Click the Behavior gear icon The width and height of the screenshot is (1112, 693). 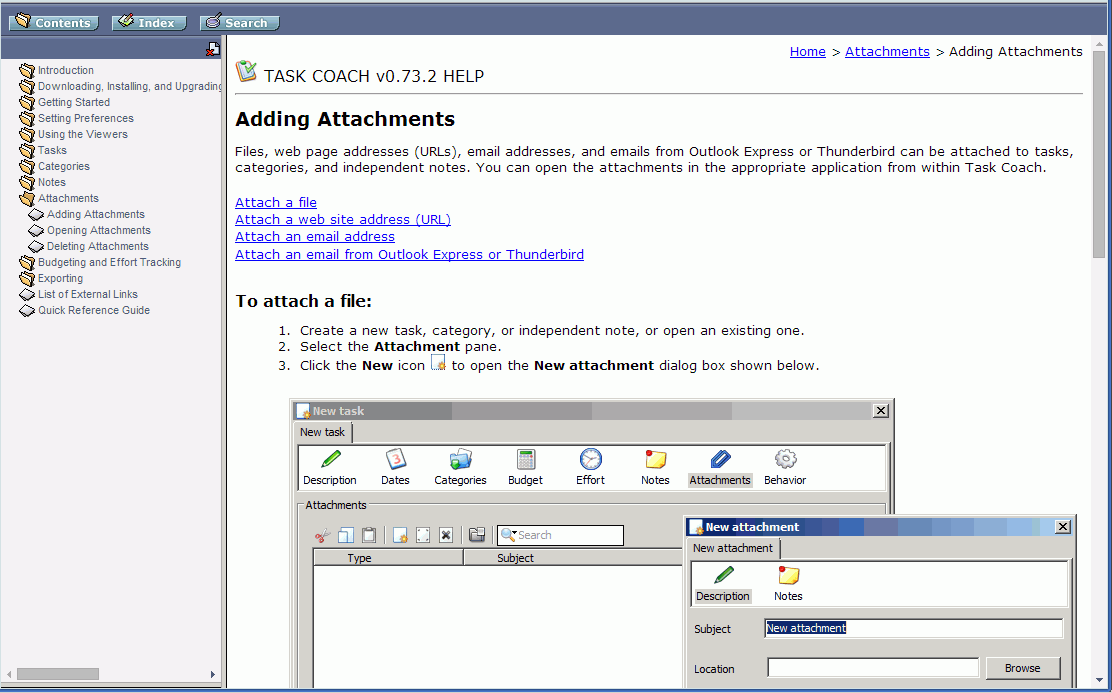point(785,460)
